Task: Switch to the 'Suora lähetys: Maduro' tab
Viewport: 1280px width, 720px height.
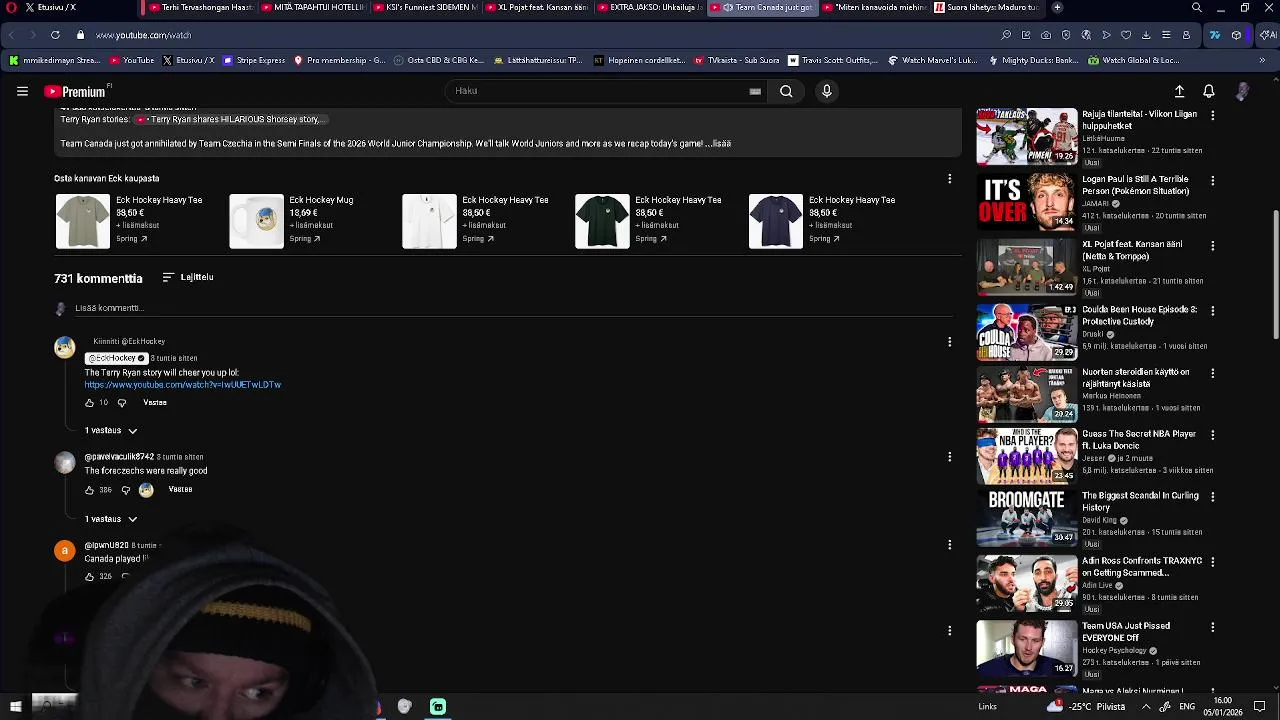Action: [986, 7]
